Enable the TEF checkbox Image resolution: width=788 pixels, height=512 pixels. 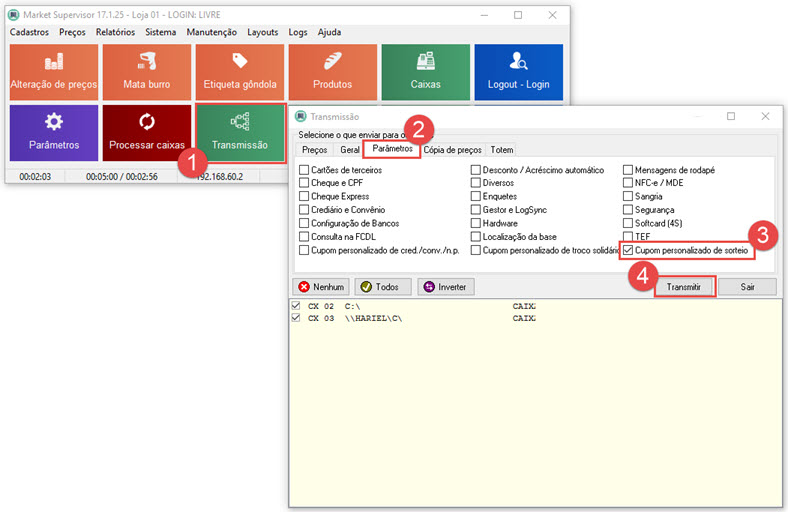tap(628, 237)
